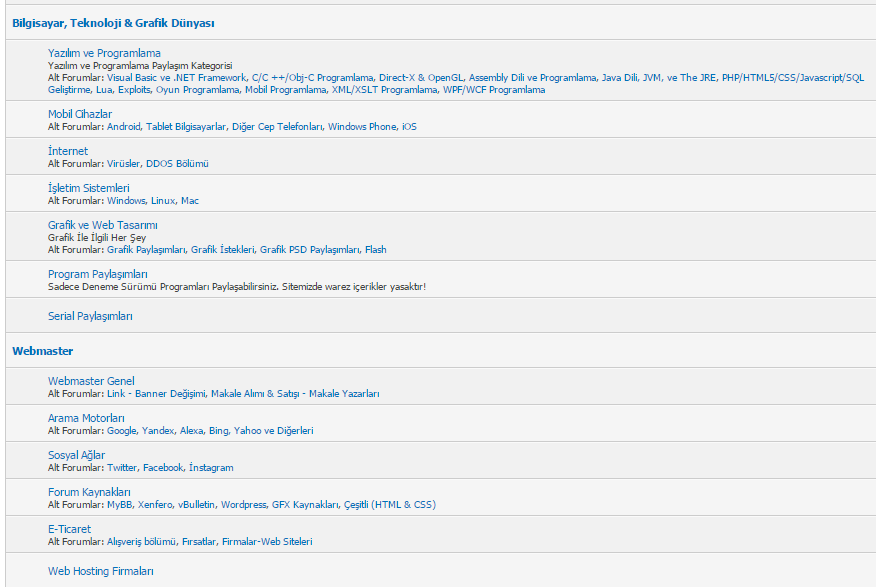Open Diğer Cep Telefonları subforum

(277, 127)
